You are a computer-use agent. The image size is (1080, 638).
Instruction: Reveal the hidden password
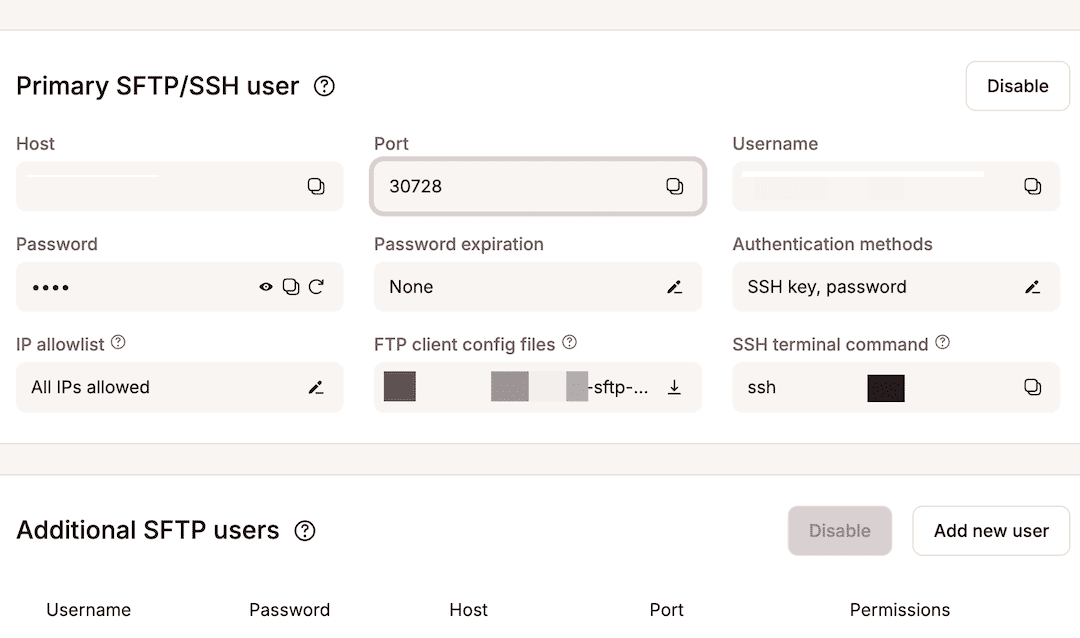[x=266, y=287]
